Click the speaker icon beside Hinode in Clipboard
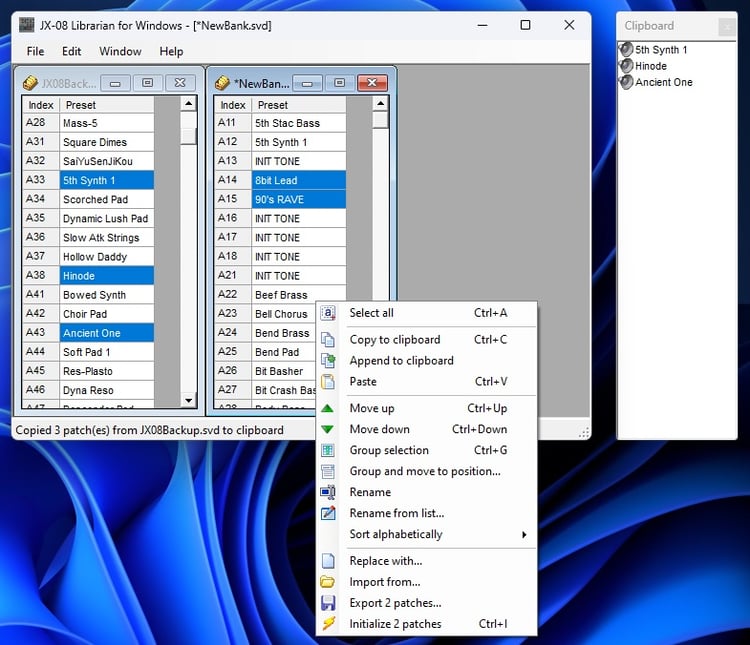 point(626,66)
